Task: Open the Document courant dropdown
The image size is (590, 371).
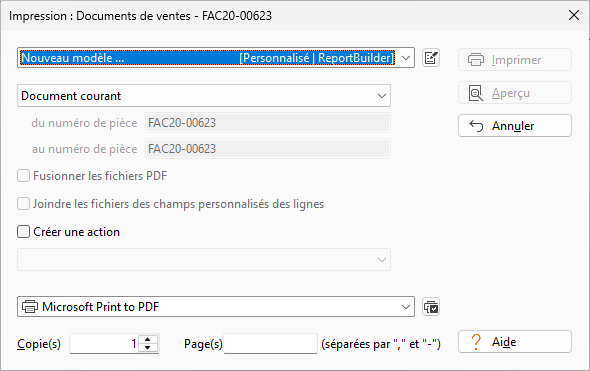Action: pyautogui.click(x=204, y=96)
